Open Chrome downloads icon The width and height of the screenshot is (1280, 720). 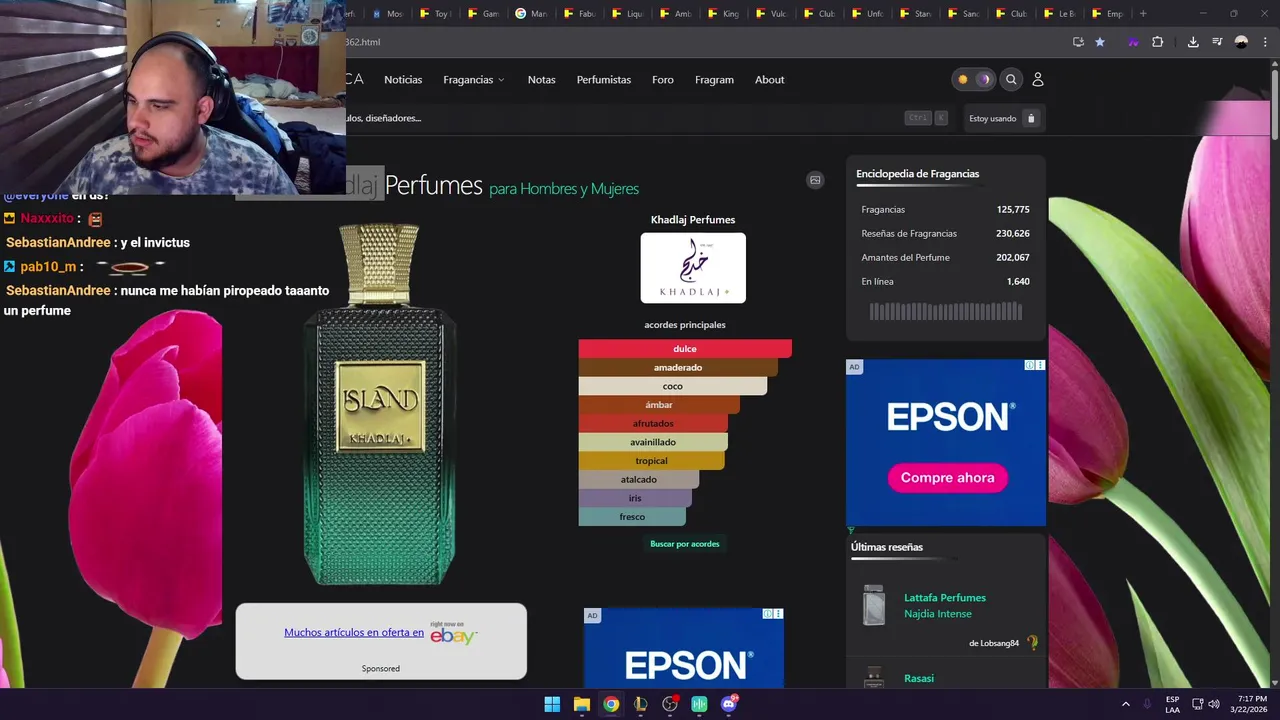[x=1193, y=42]
